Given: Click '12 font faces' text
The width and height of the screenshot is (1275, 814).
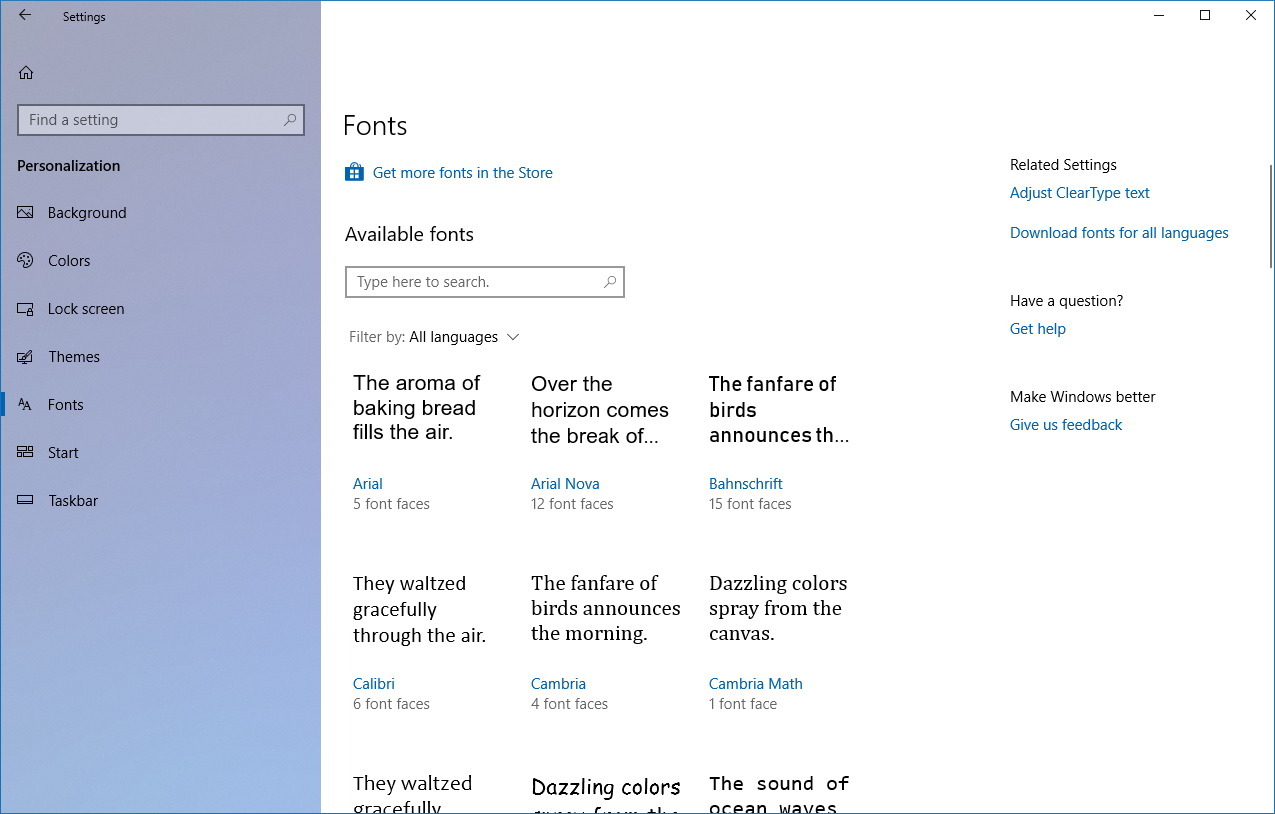Looking at the screenshot, I should 572,504.
